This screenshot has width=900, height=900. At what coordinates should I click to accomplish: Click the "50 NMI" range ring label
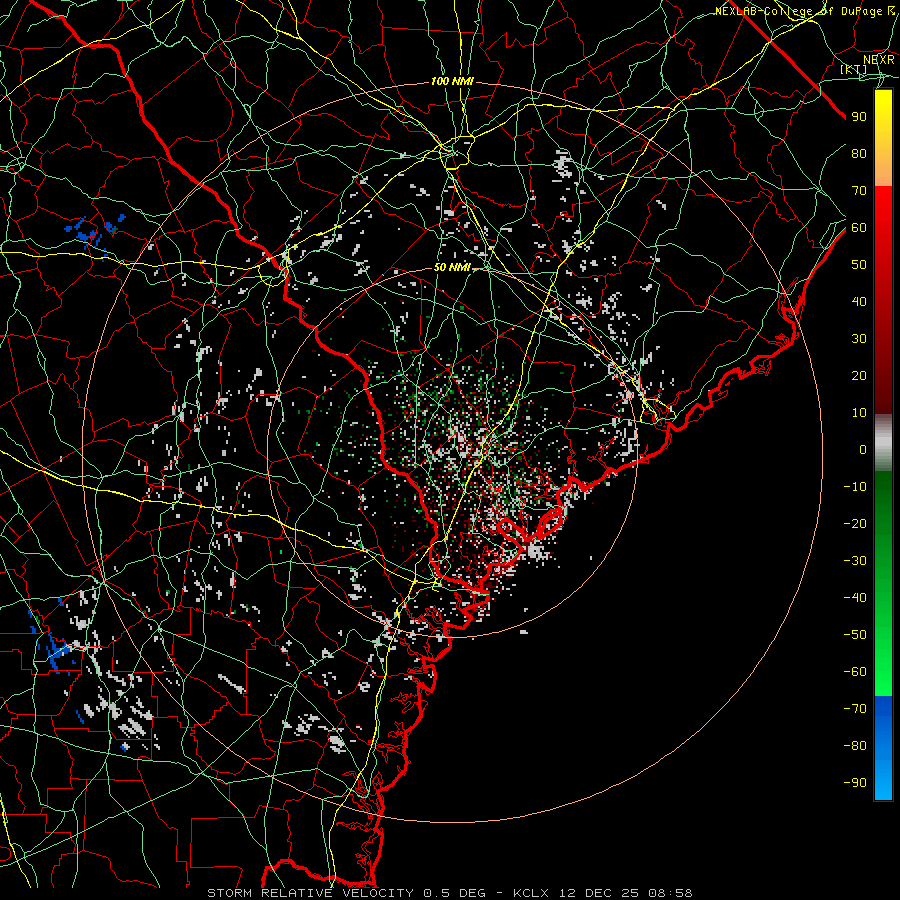[452, 267]
